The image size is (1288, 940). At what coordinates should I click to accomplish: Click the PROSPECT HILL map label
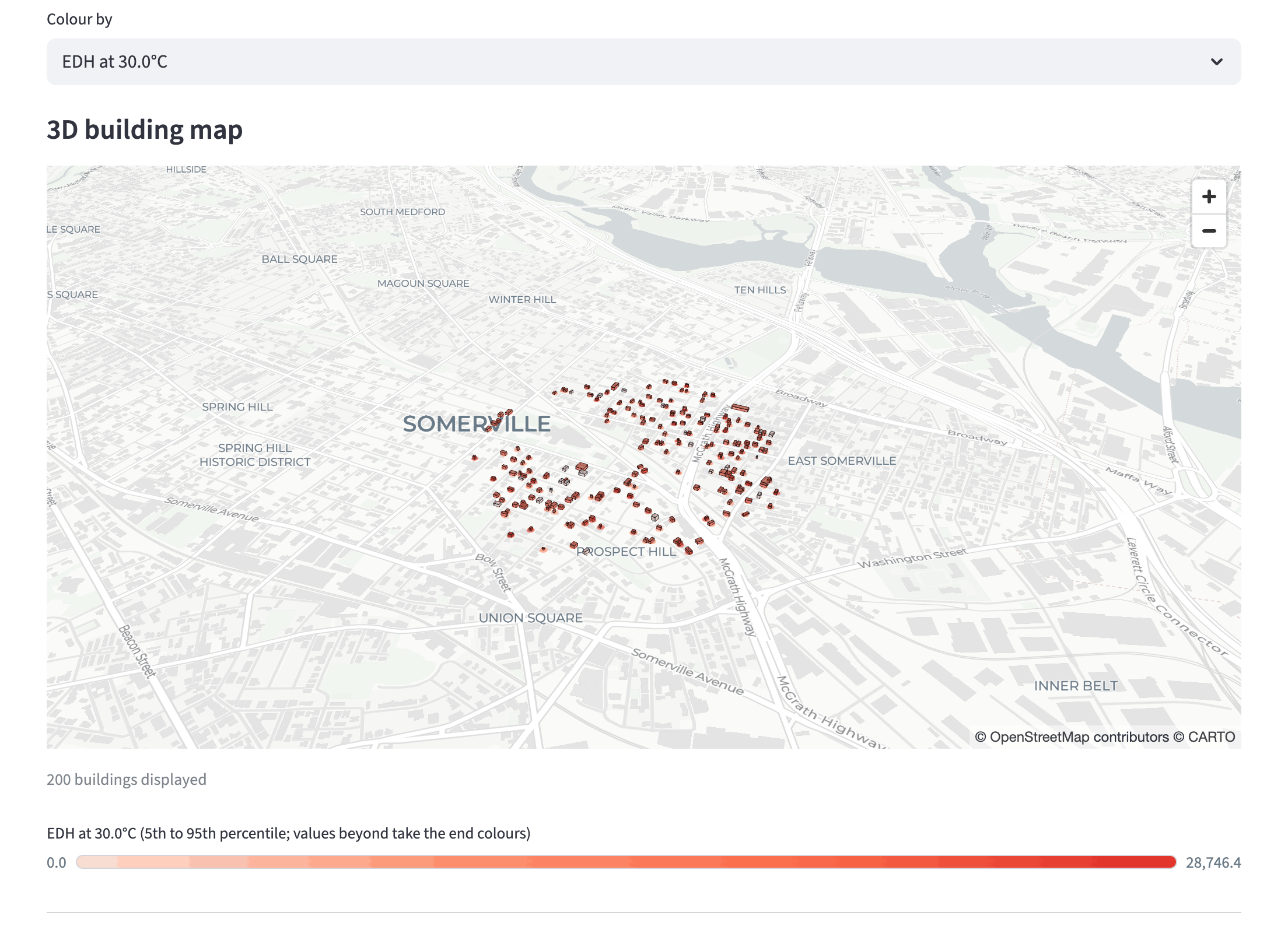[626, 552]
